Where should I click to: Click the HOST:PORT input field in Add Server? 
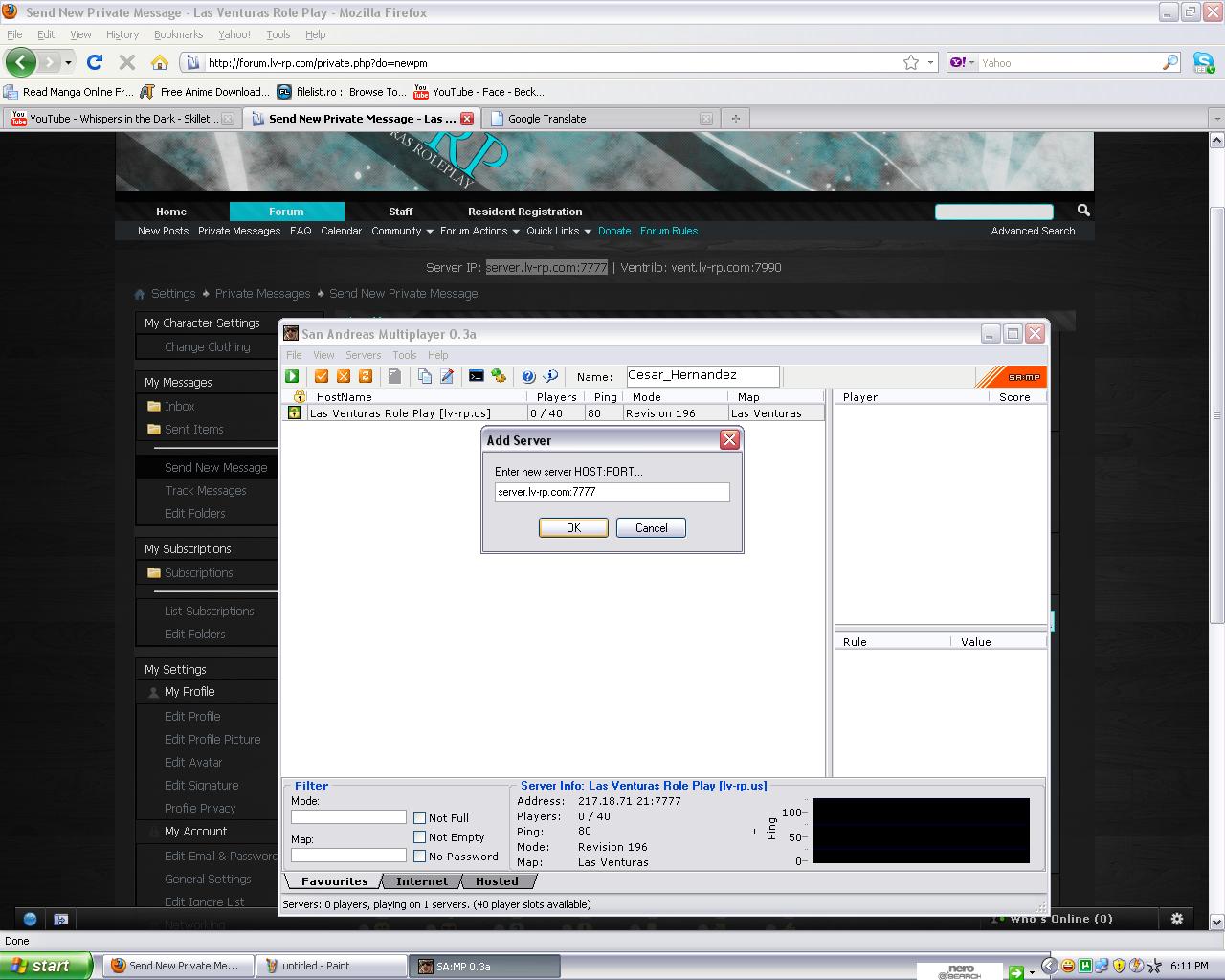(612, 492)
